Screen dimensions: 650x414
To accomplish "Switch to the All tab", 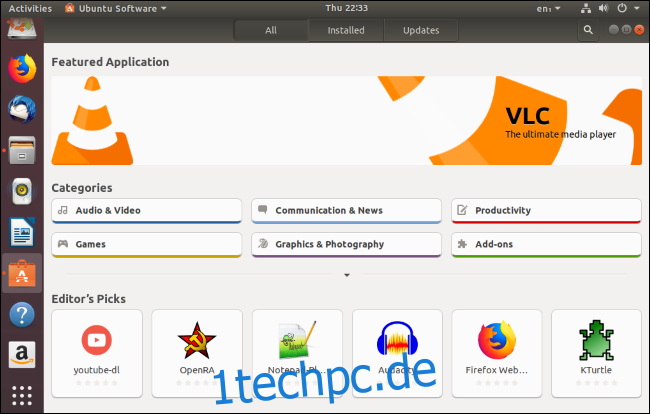I will [271, 30].
